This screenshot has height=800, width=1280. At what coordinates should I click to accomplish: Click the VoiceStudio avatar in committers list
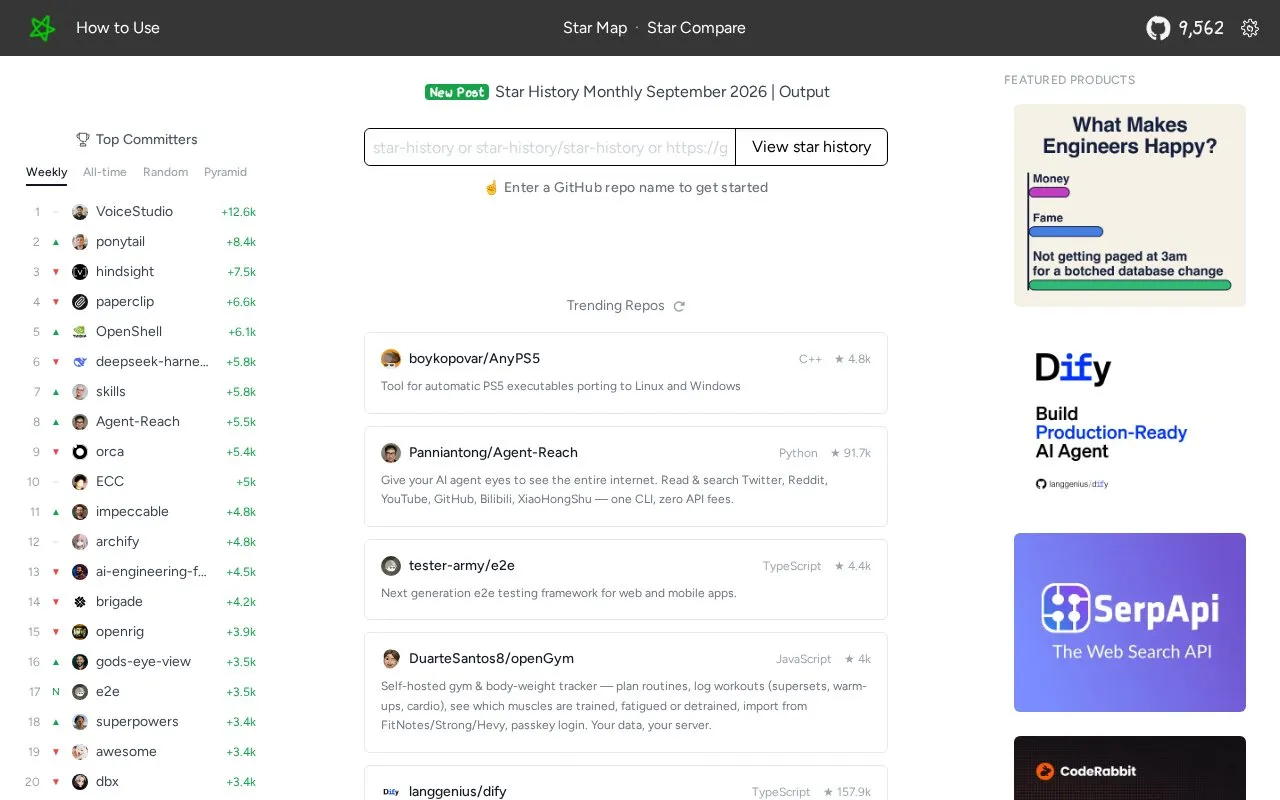tap(80, 212)
